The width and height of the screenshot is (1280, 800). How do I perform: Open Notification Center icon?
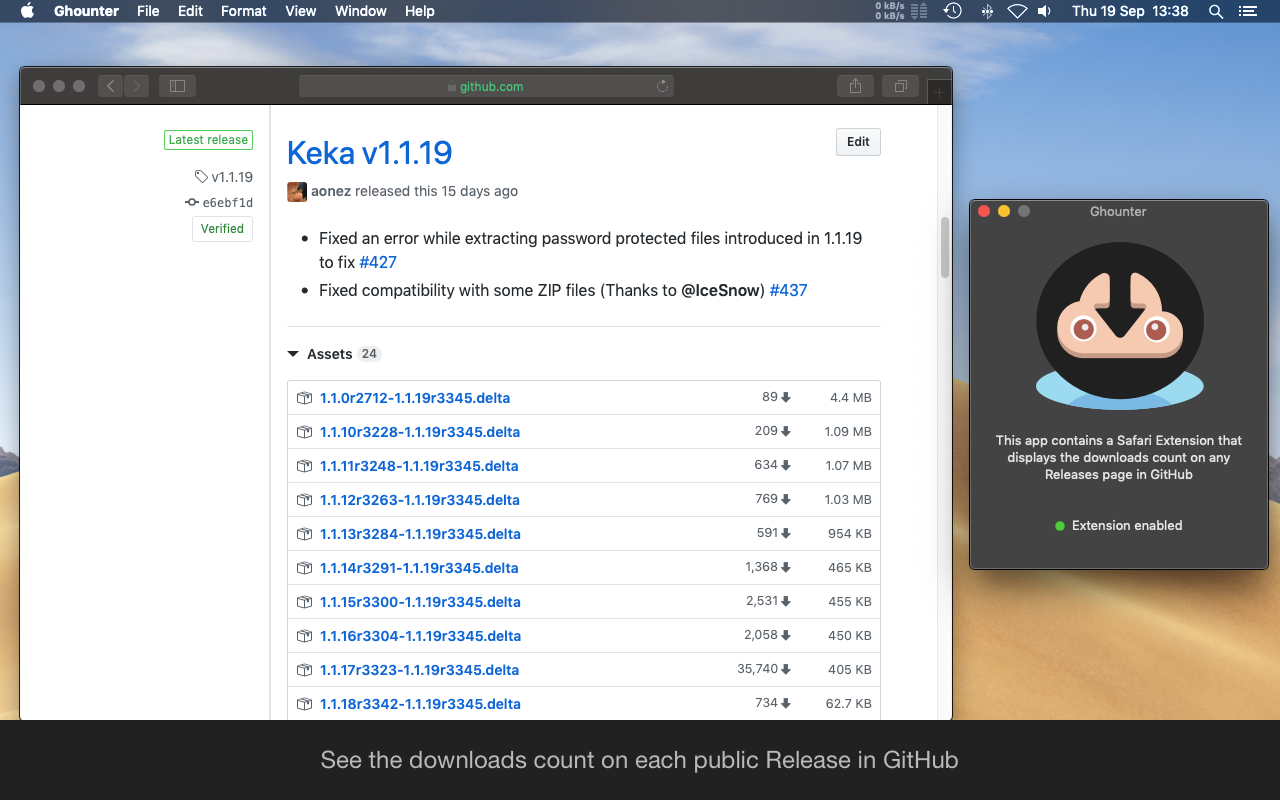(x=1247, y=11)
